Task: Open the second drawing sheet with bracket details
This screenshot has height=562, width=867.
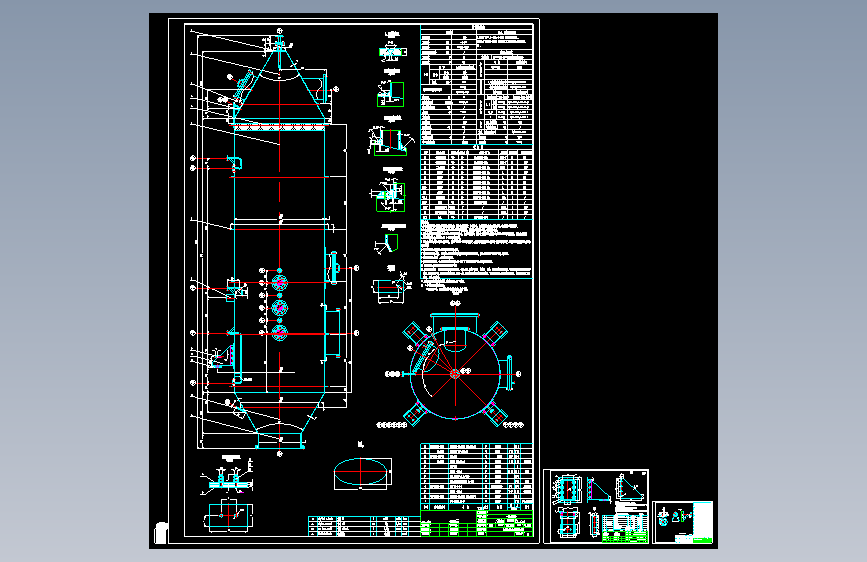Action: (596, 507)
